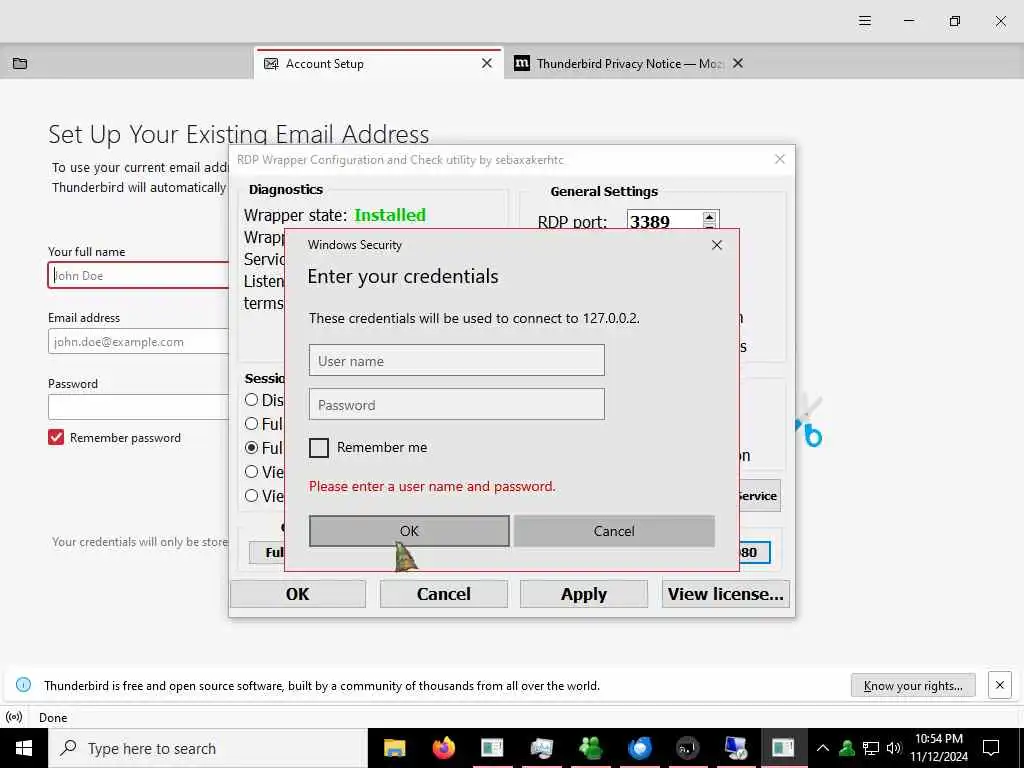This screenshot has width=1024, height=768.
Task: Open the Thunderbird hamburger application menu
Action: [865, 21]
